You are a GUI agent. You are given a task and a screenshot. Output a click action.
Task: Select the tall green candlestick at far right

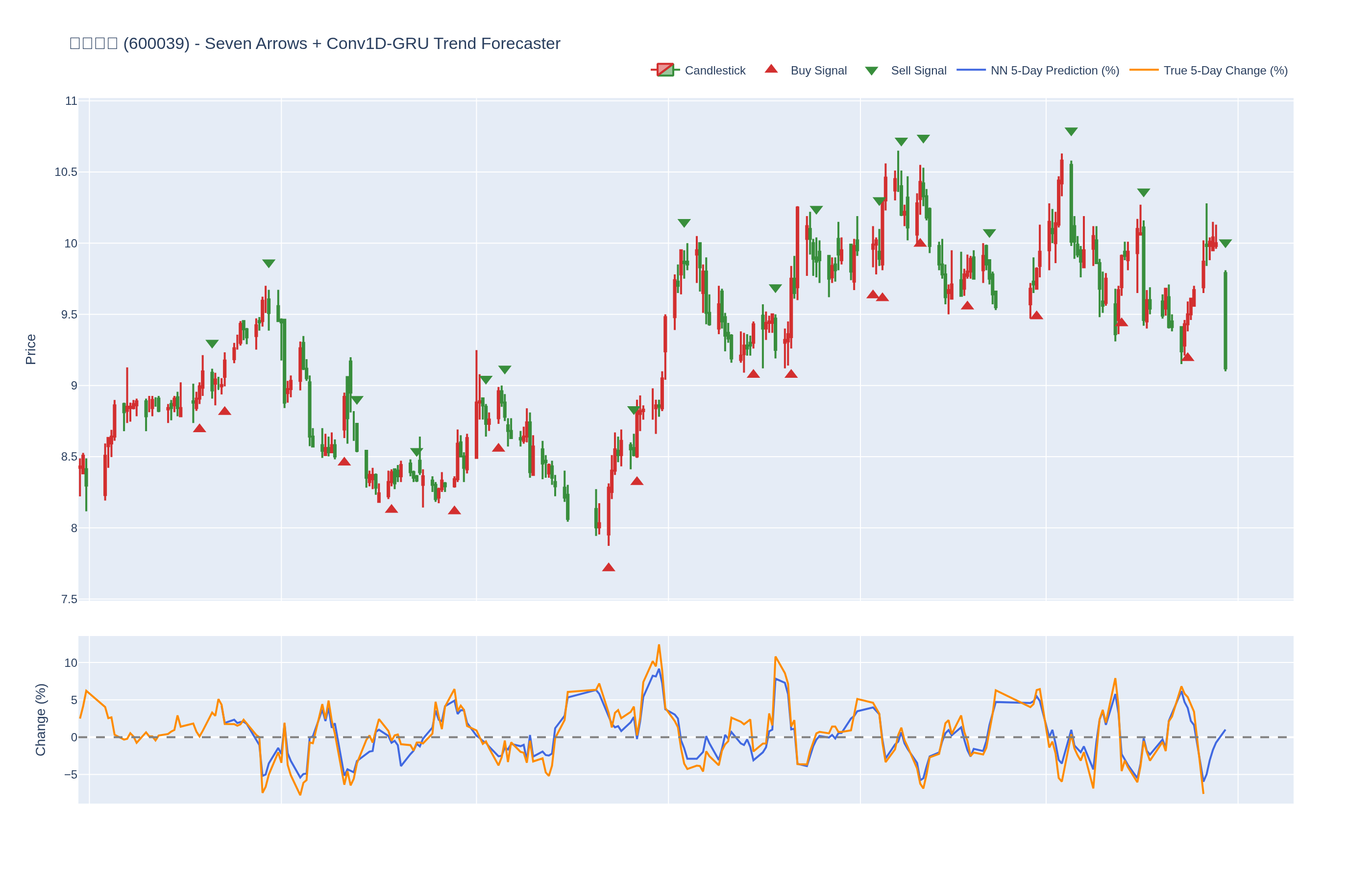1225,321
